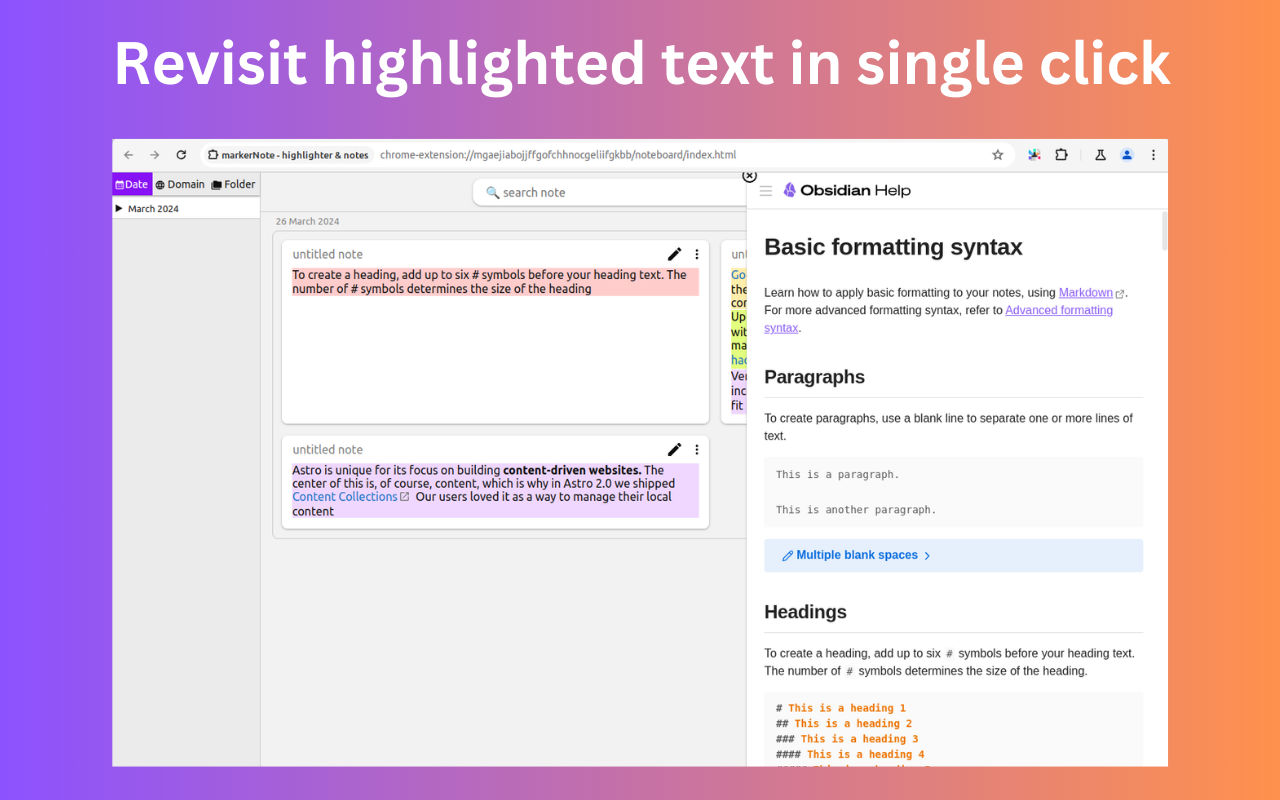
Task: Click the Chrome Labs flask icon
Action: 1100,155
